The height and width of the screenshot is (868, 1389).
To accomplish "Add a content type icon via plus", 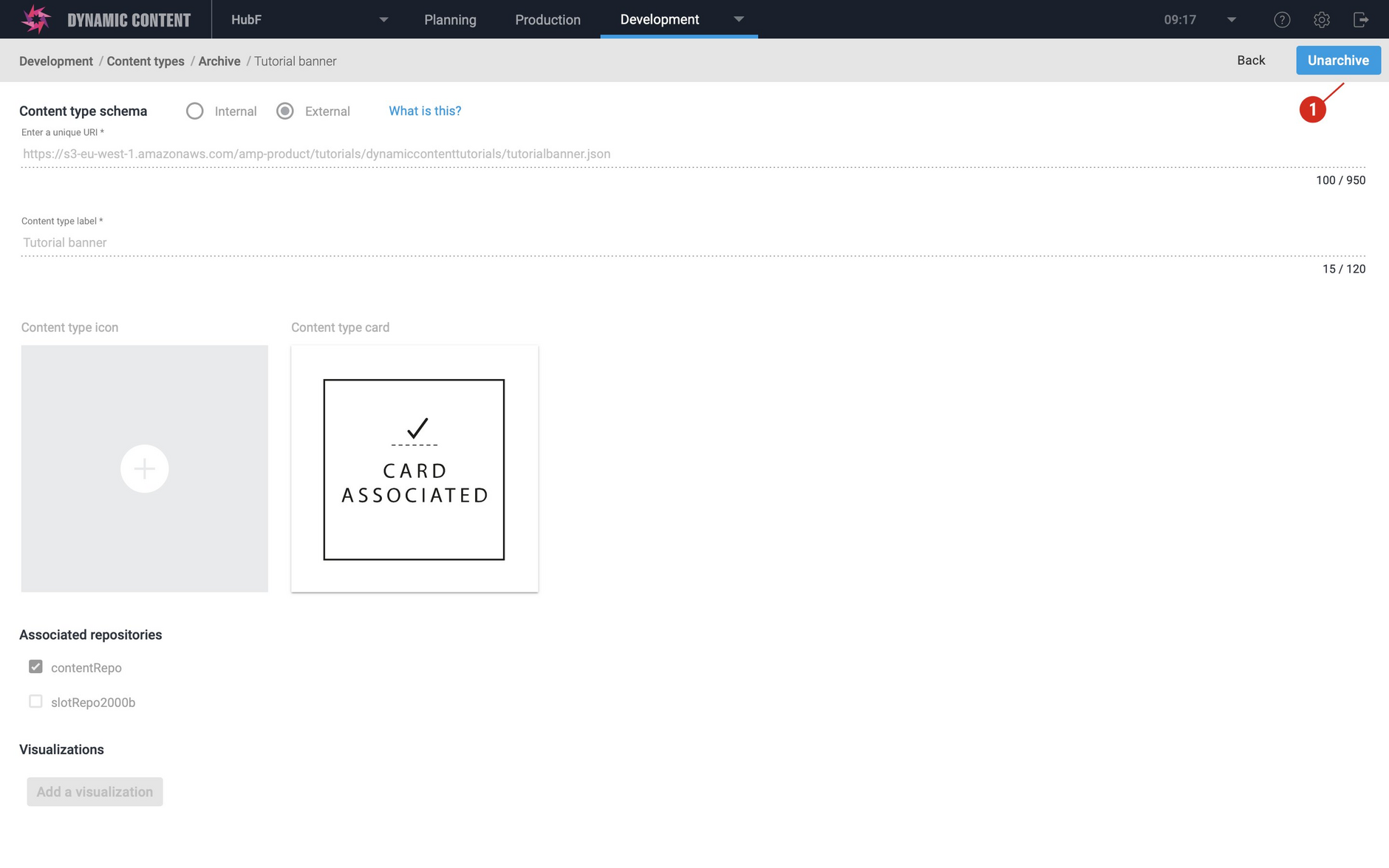I will [145, 468].
